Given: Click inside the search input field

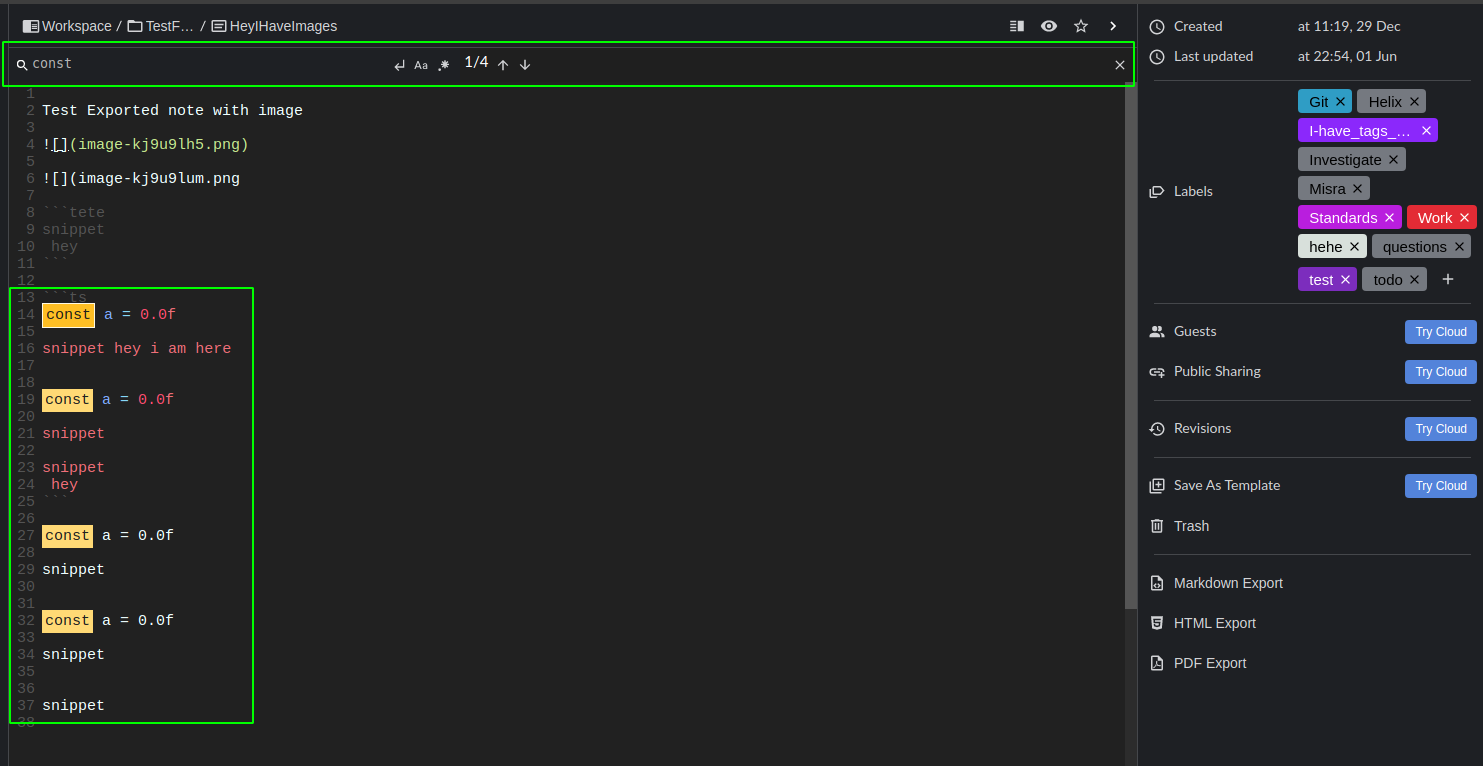Looking at the screenshot, I should (x=150, y=63).
